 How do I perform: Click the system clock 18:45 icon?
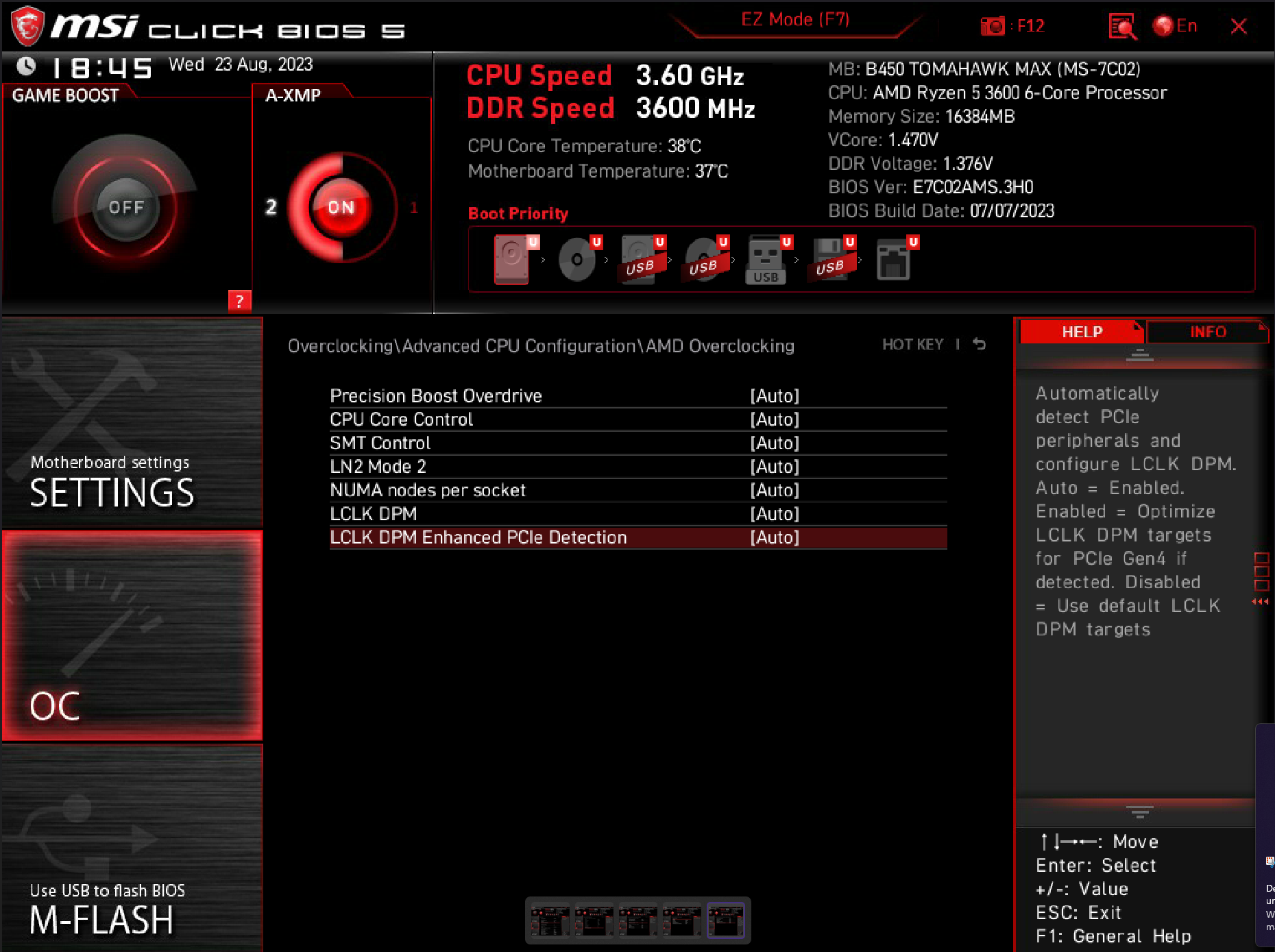coord(26,66)
